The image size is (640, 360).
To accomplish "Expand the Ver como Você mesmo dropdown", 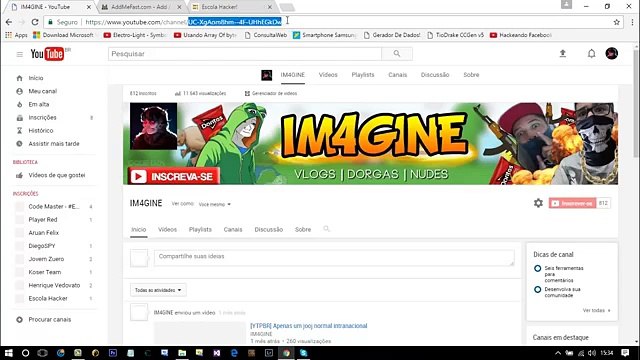I will pos(215,204).
